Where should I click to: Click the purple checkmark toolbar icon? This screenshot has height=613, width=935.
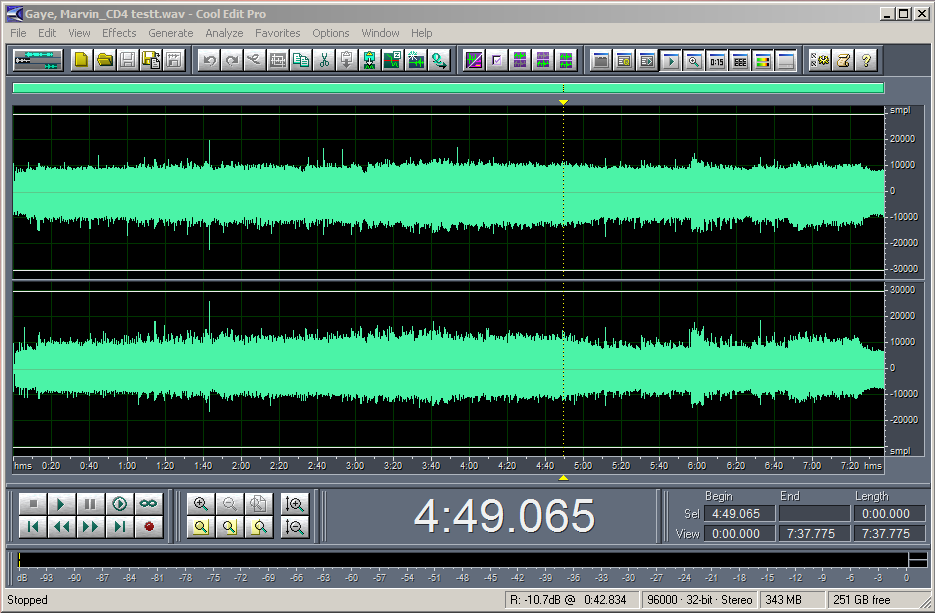[x=497, y=60]
